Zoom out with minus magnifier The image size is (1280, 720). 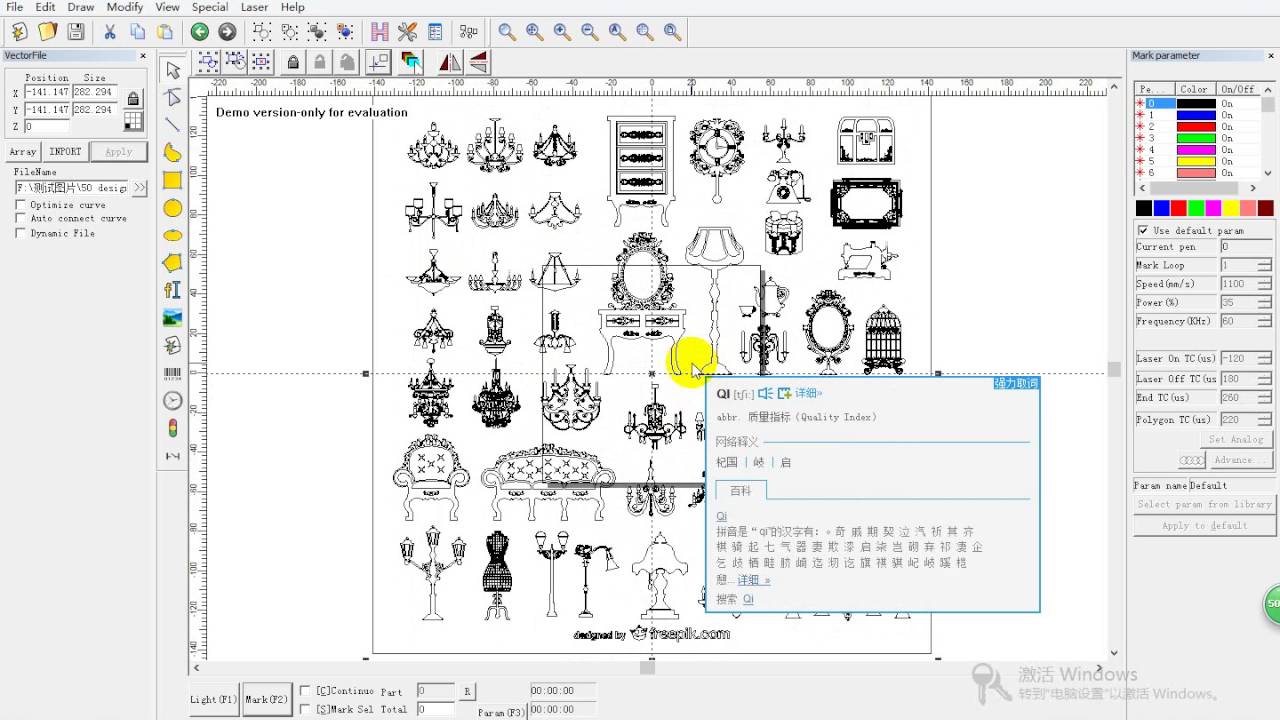590,32
